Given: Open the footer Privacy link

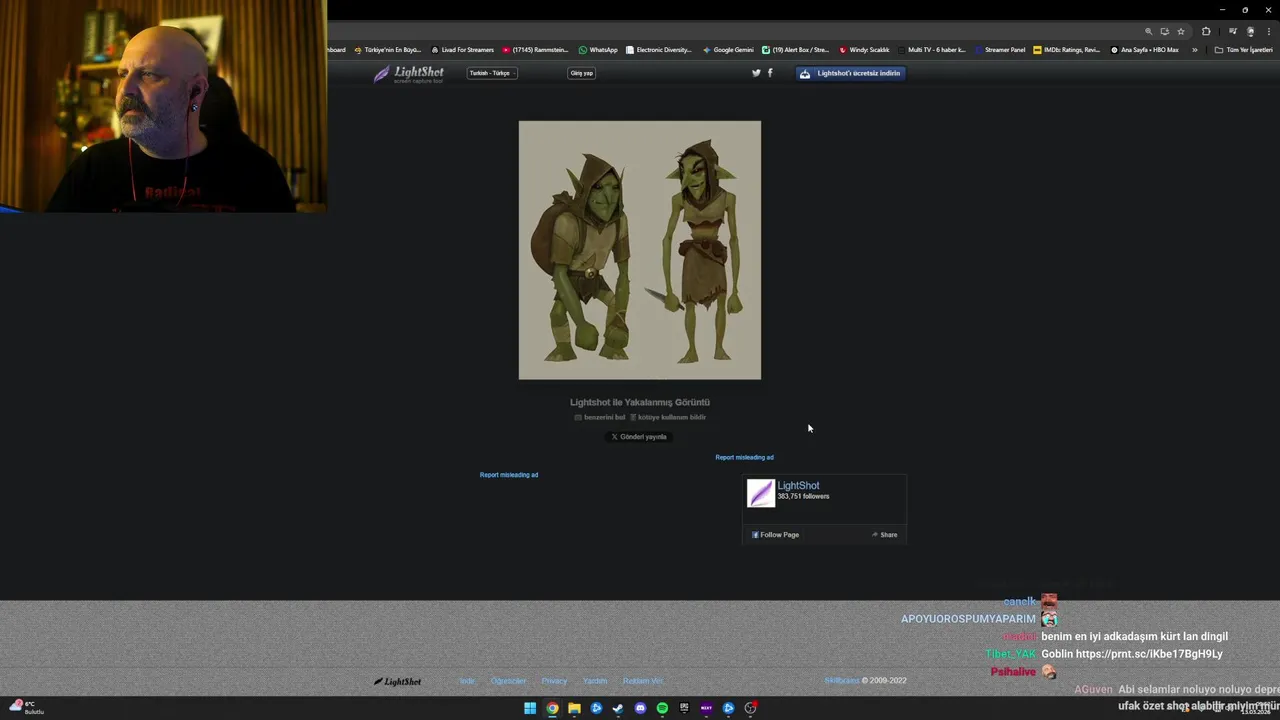Looking at the screenshot, I should tap(554, 681).
